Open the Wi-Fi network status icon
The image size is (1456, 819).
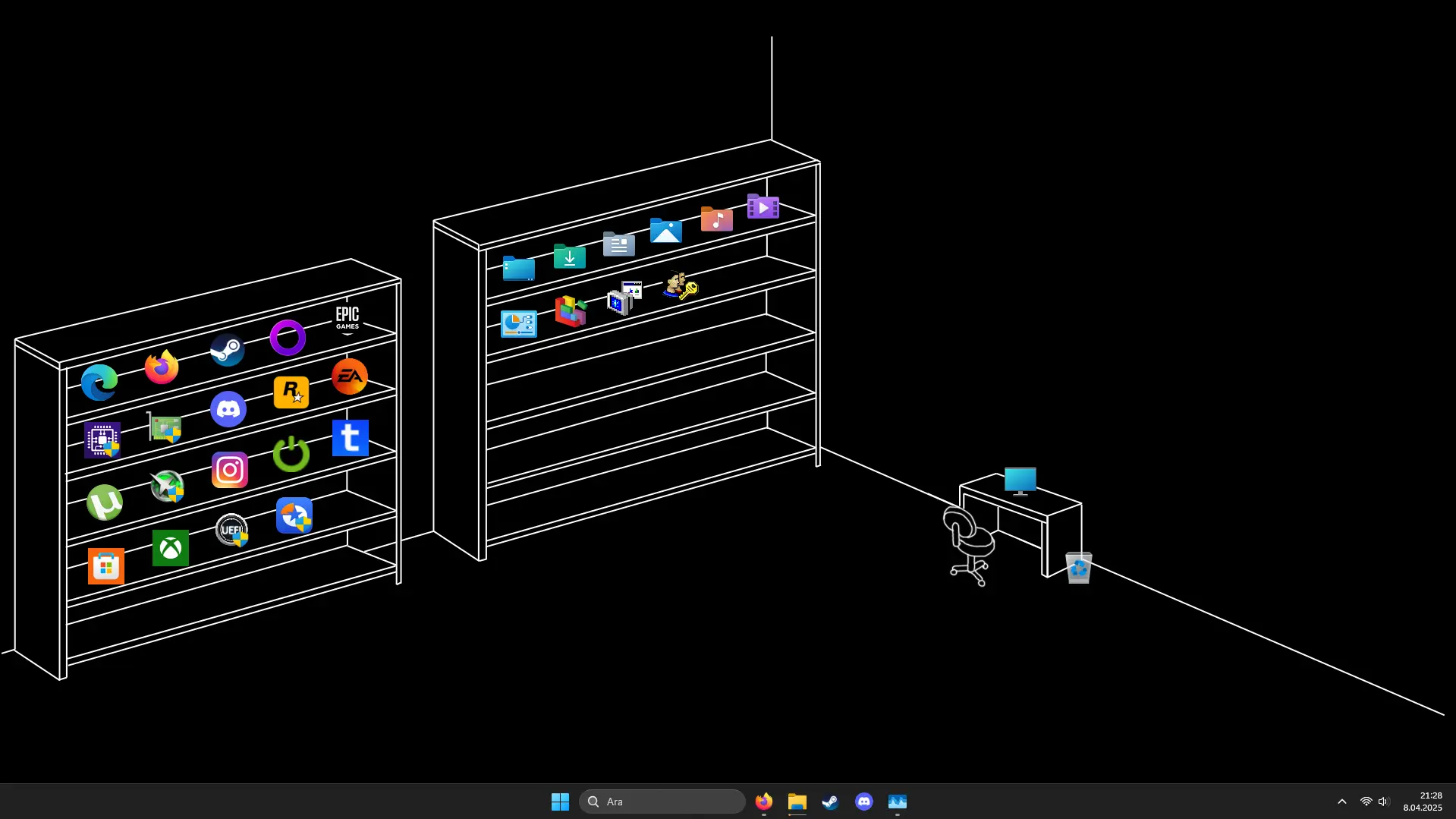(x=1366, y=802)
